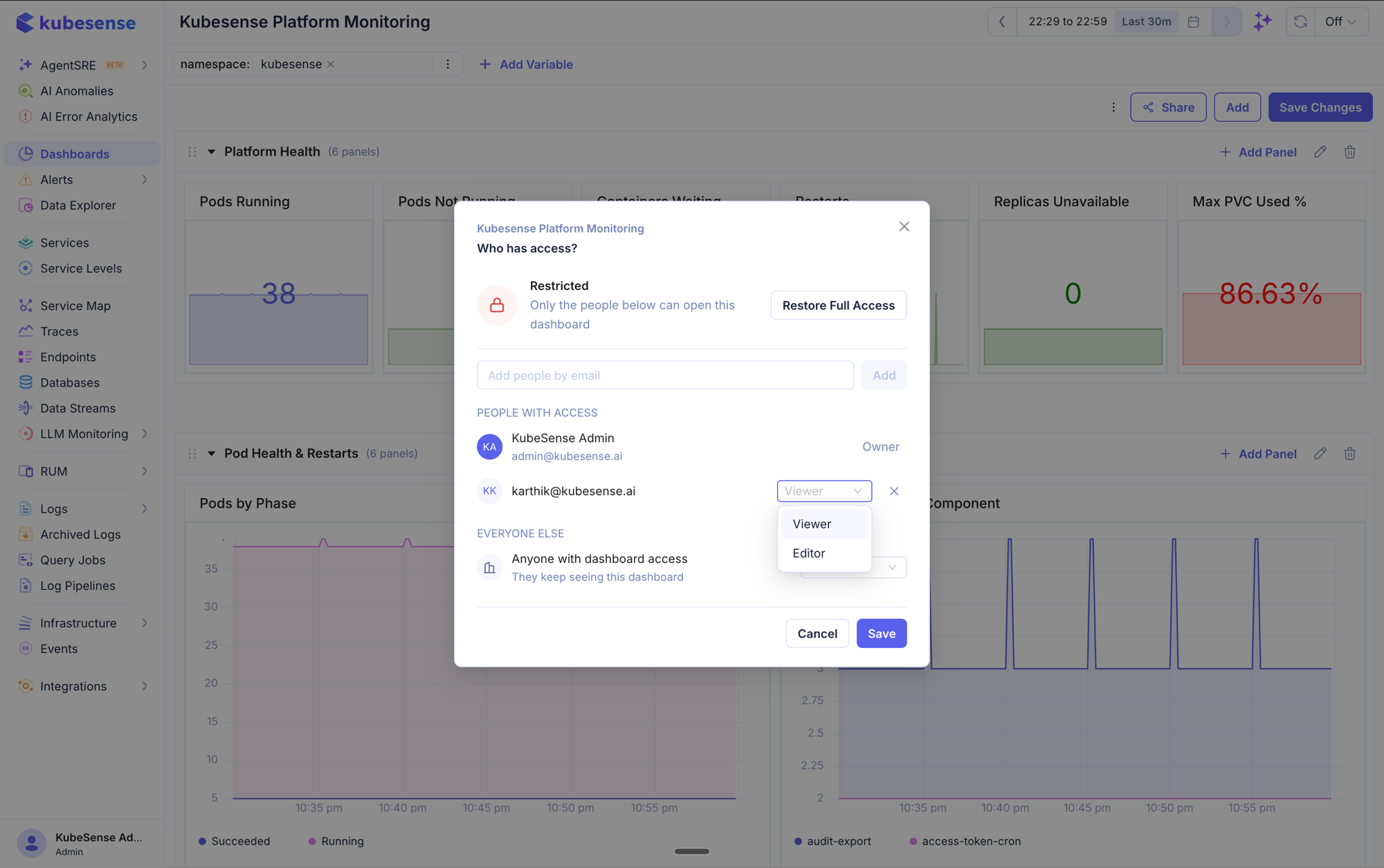Click the refresh icon in top bar
The height and width of the screenshot is (868, 1384).
[x=1300, y=21]
